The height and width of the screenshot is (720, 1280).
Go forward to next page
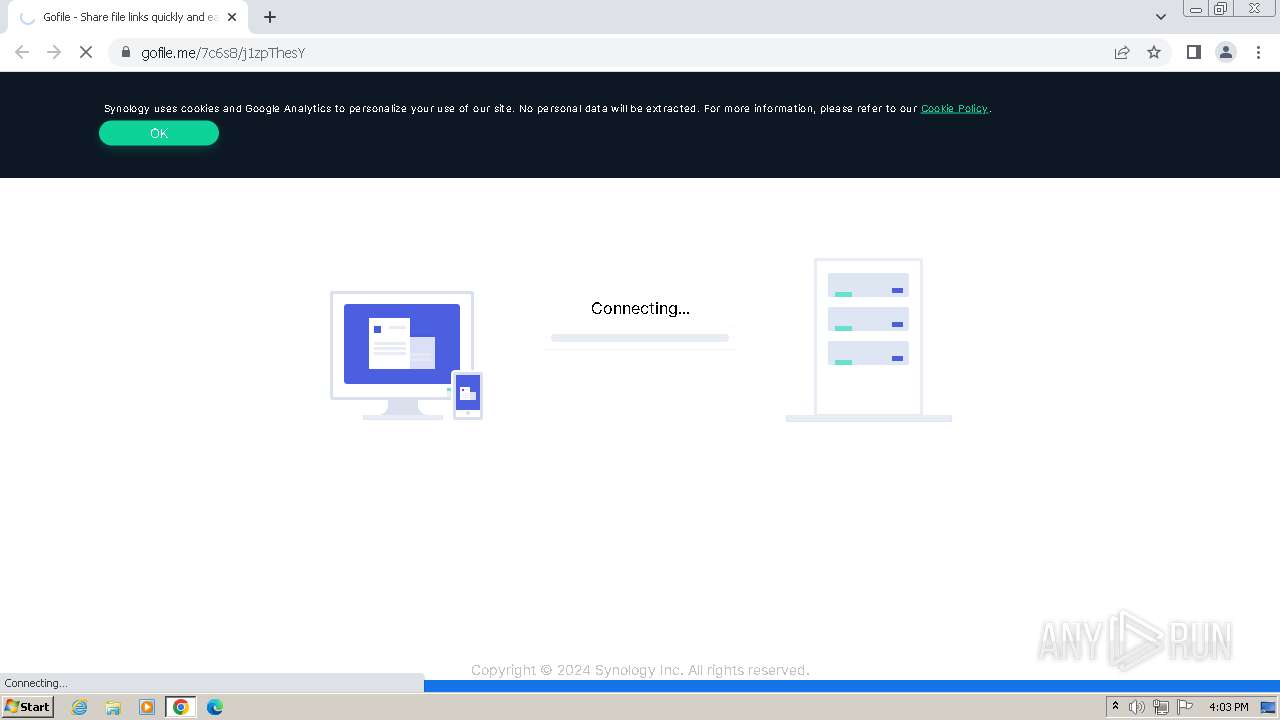[54, 52]
